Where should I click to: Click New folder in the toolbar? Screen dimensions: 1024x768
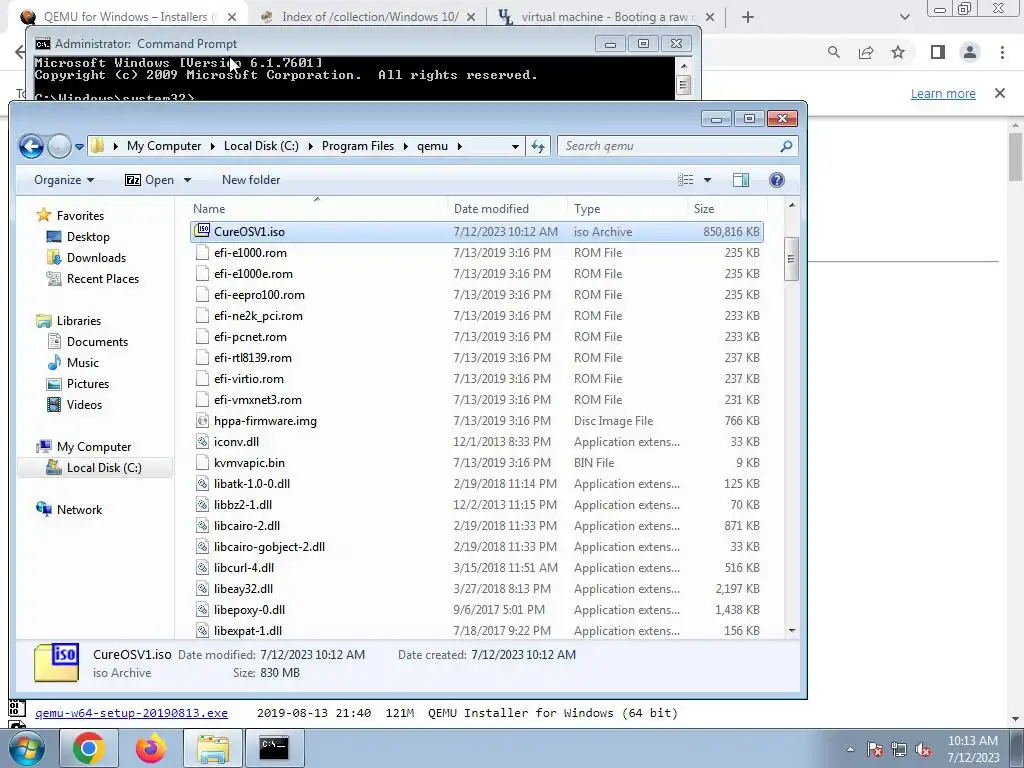251,180
